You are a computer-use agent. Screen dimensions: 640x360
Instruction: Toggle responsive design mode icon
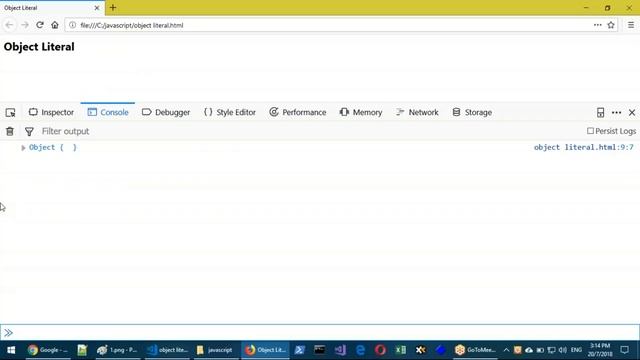[600, 113]
